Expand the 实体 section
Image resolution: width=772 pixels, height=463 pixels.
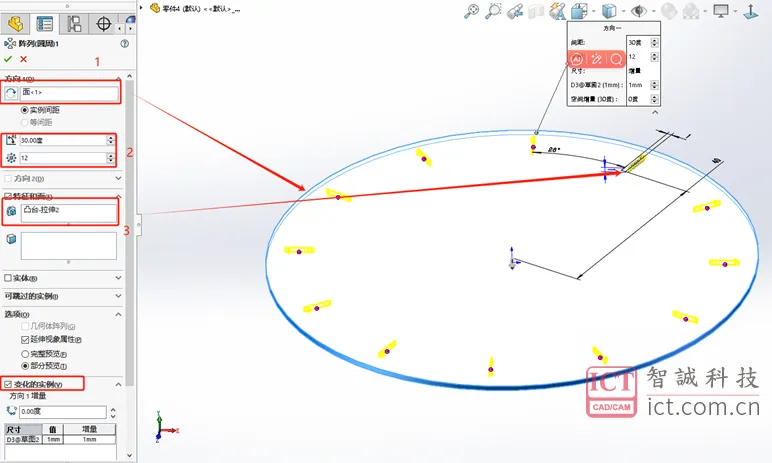tap(118, 278)
